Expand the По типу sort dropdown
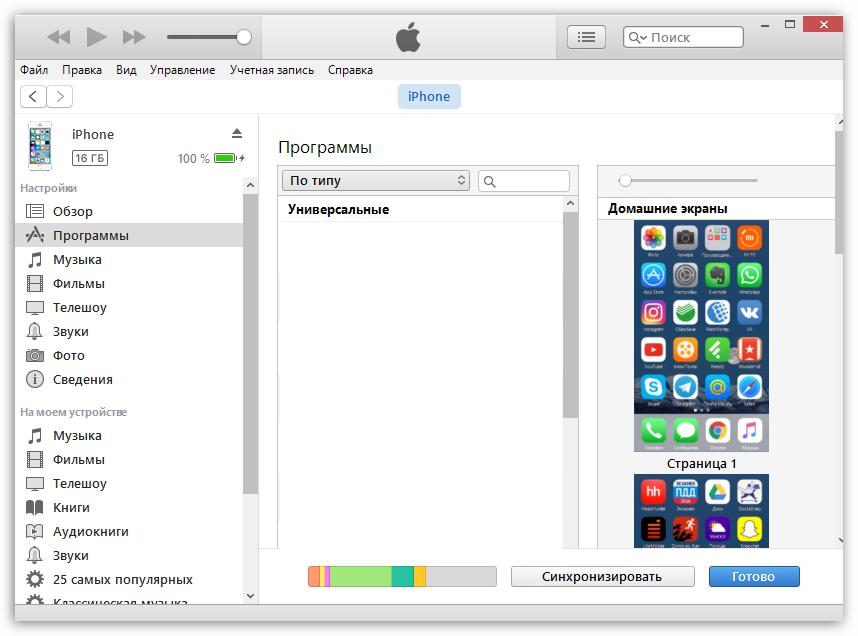This screenshot has height=636, width=858. [376, 180]
